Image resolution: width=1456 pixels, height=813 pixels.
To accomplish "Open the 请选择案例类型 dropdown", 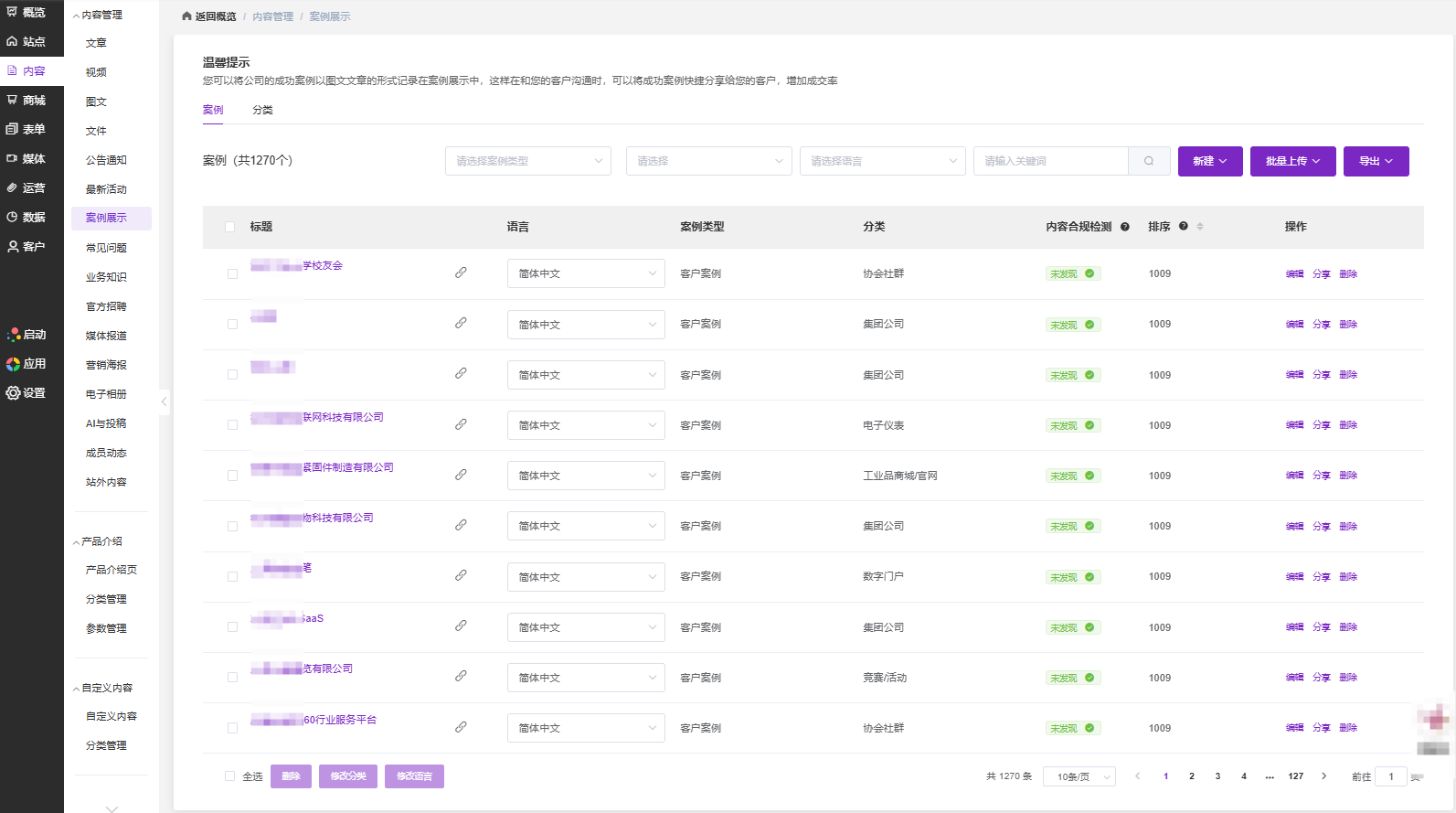I will pos(527,161).
